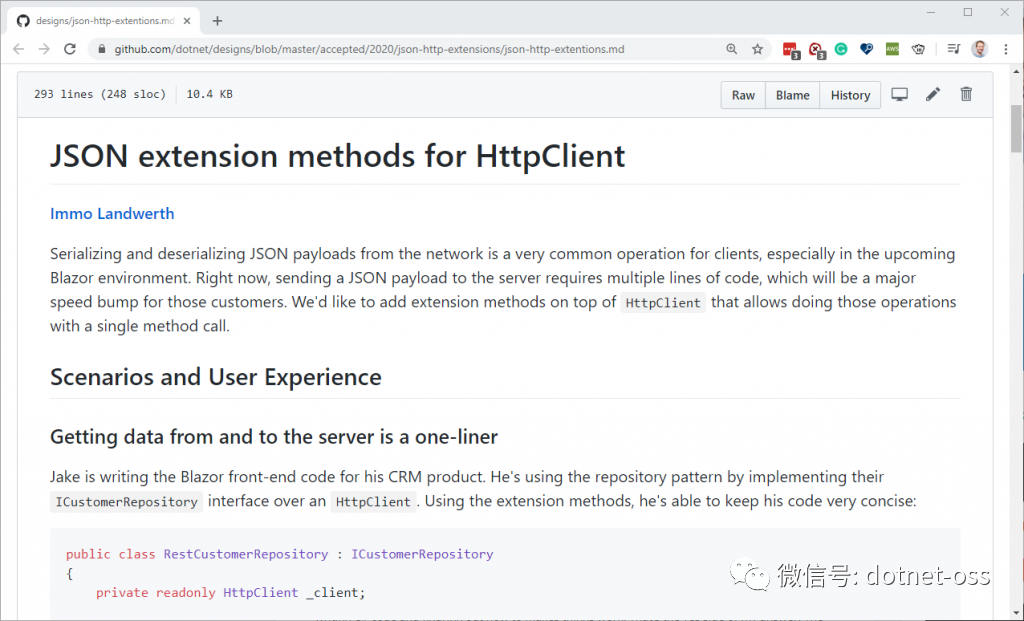
Task: Open the media controls icon
Action: pyautogui.click(x=953, y=48)
